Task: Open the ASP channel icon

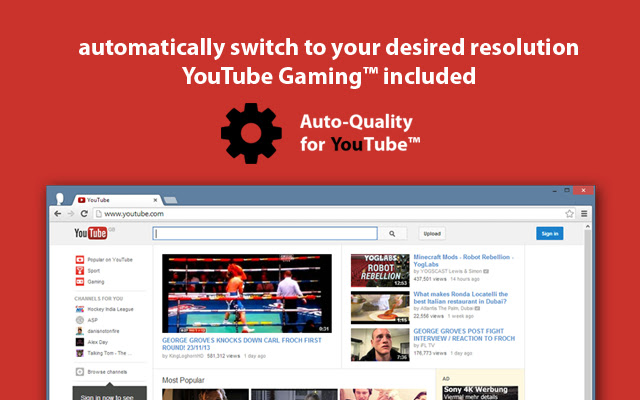Action: tap(80, 320)
